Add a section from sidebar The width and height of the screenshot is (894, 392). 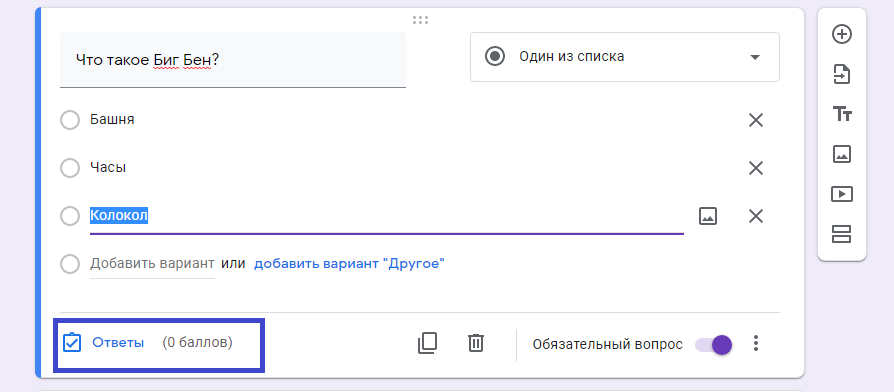pyautogui.click(x=842, y=234)
